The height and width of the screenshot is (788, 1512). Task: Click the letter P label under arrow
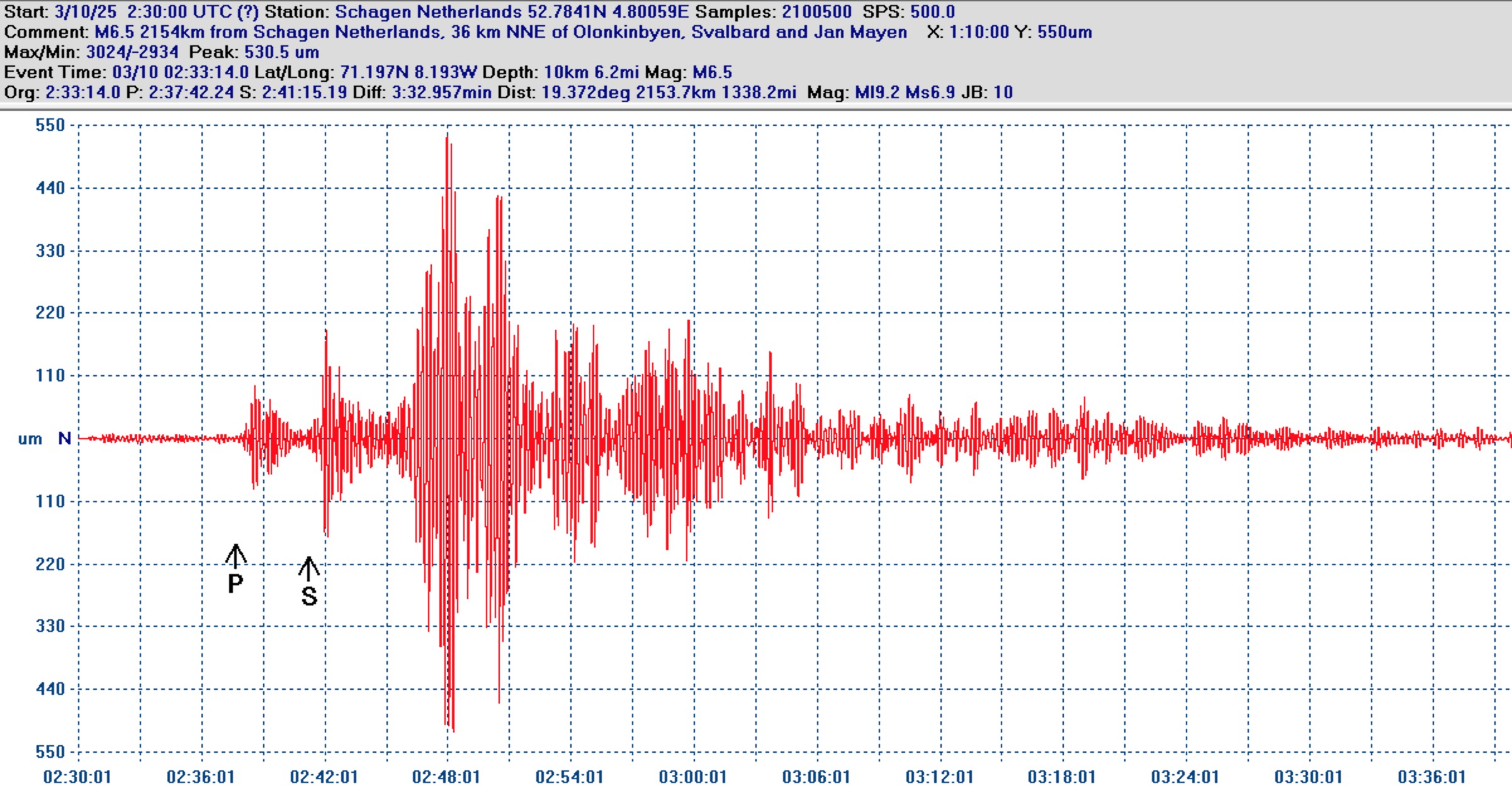pos(235,584)
